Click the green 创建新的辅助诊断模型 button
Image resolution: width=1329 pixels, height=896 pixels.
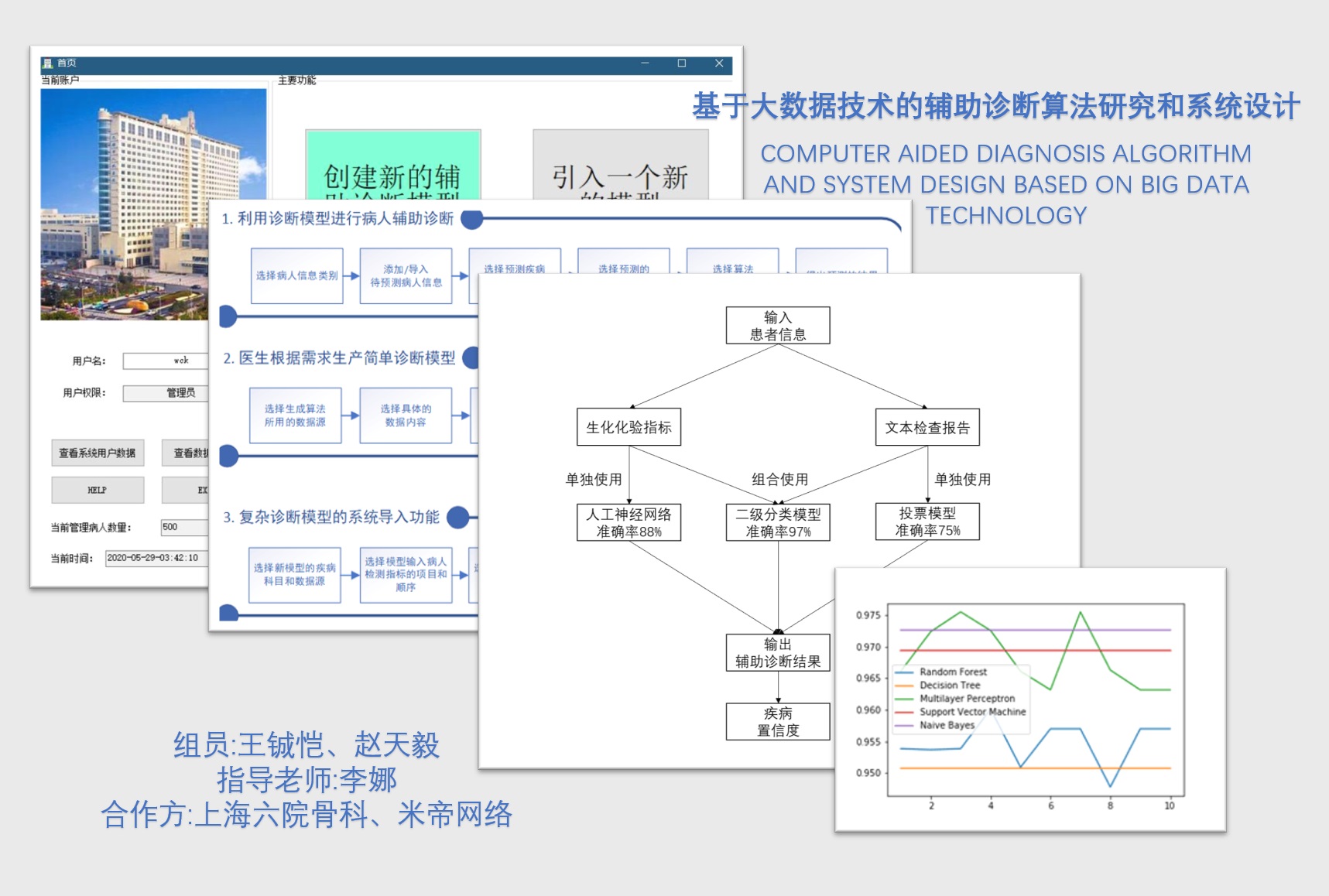pos(393,166)
